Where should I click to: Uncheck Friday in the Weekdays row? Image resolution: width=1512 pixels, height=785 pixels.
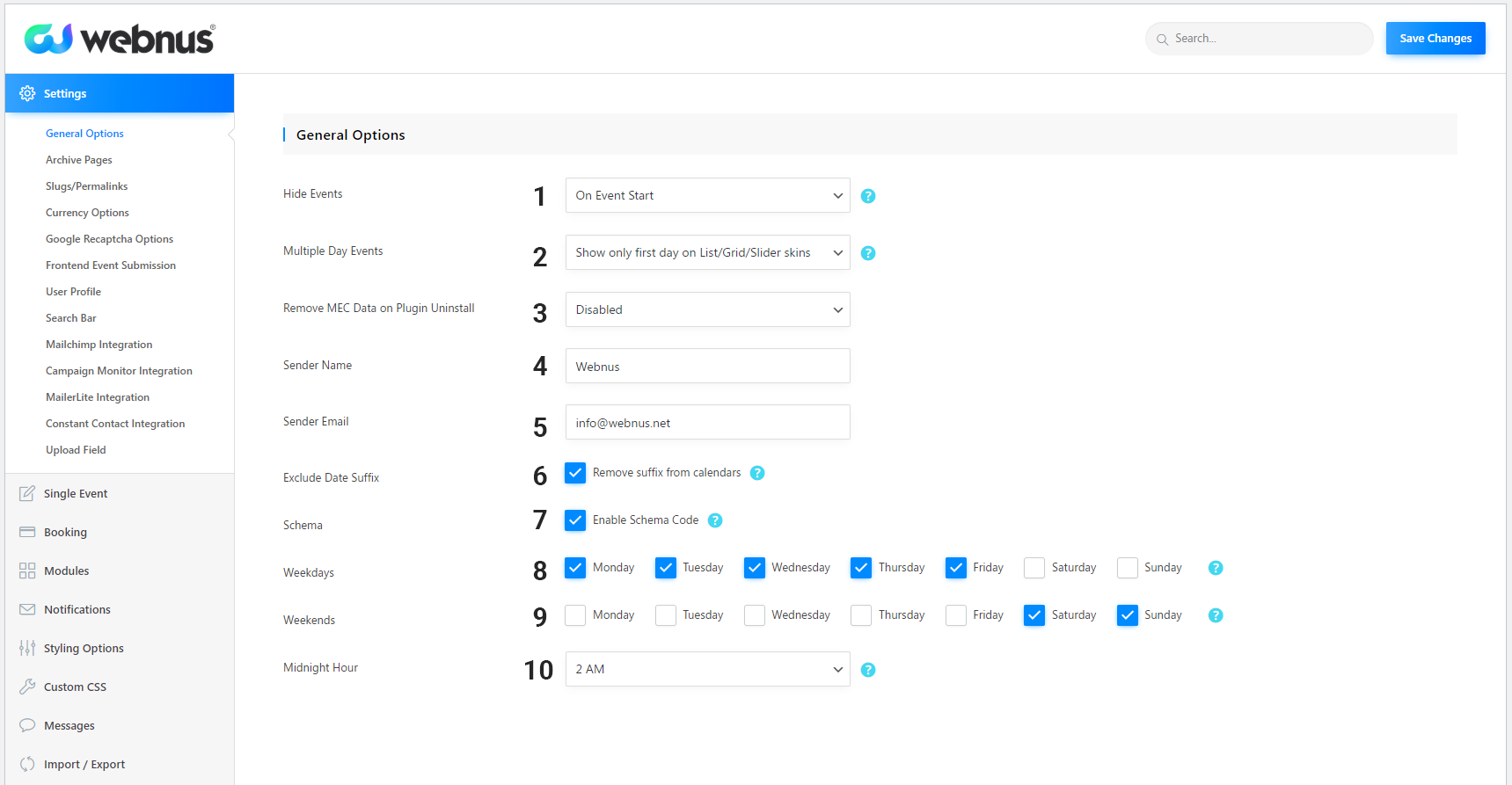pos(956,568)
